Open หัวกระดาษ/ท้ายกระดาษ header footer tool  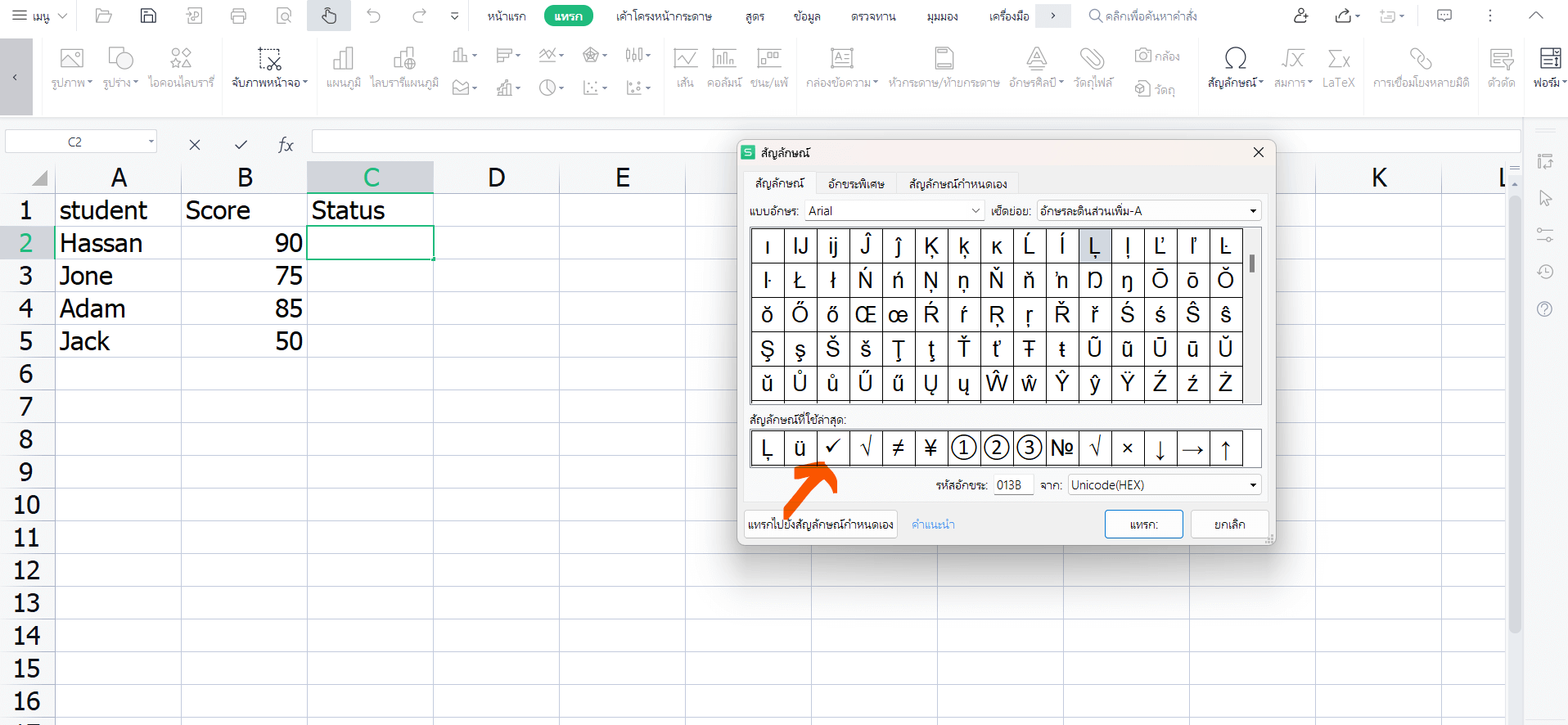944,68
